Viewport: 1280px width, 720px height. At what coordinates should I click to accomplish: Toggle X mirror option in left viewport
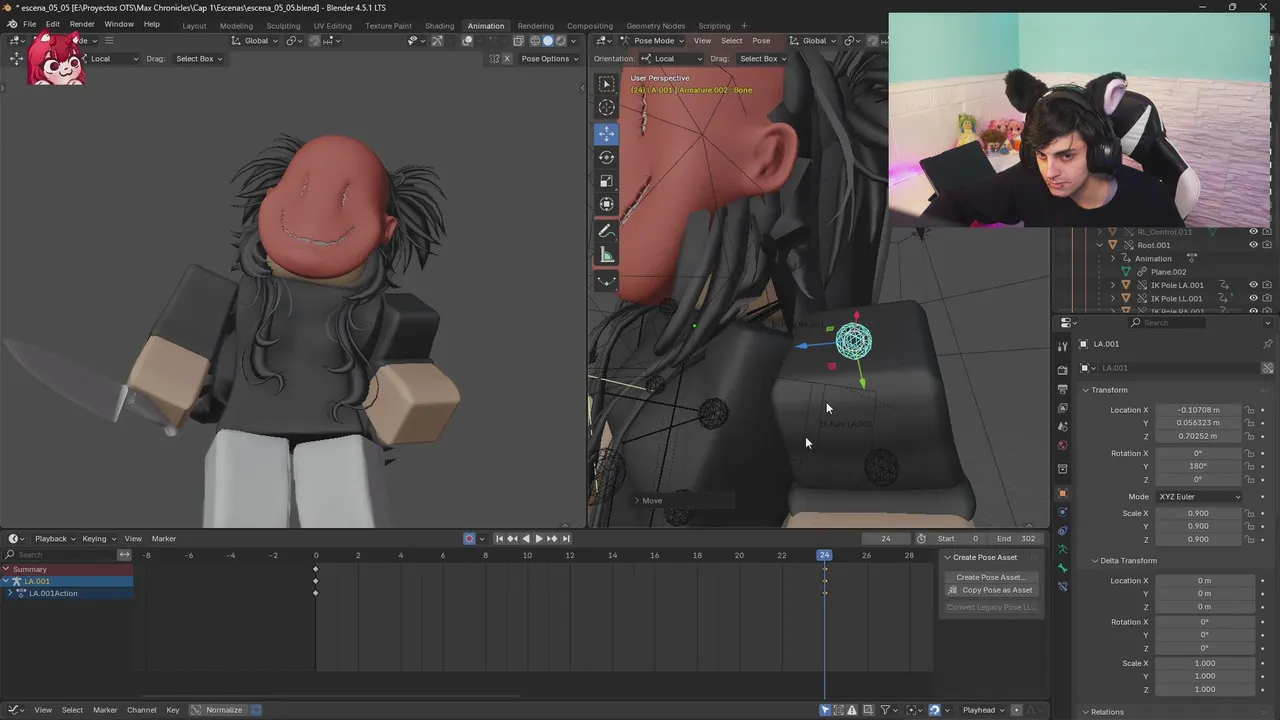(507, 59)
